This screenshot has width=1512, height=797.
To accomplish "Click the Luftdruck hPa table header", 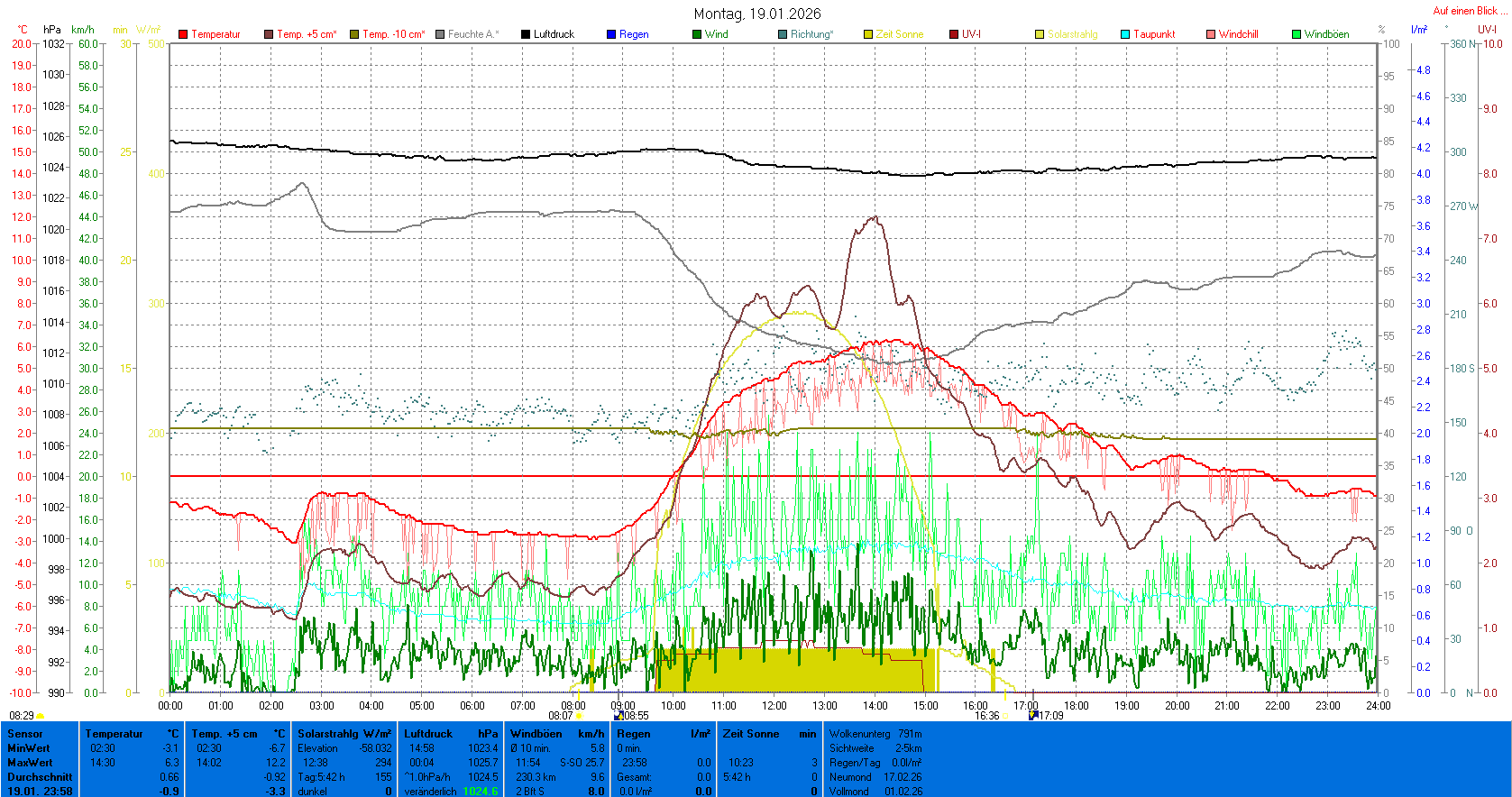I will (451, 734).
